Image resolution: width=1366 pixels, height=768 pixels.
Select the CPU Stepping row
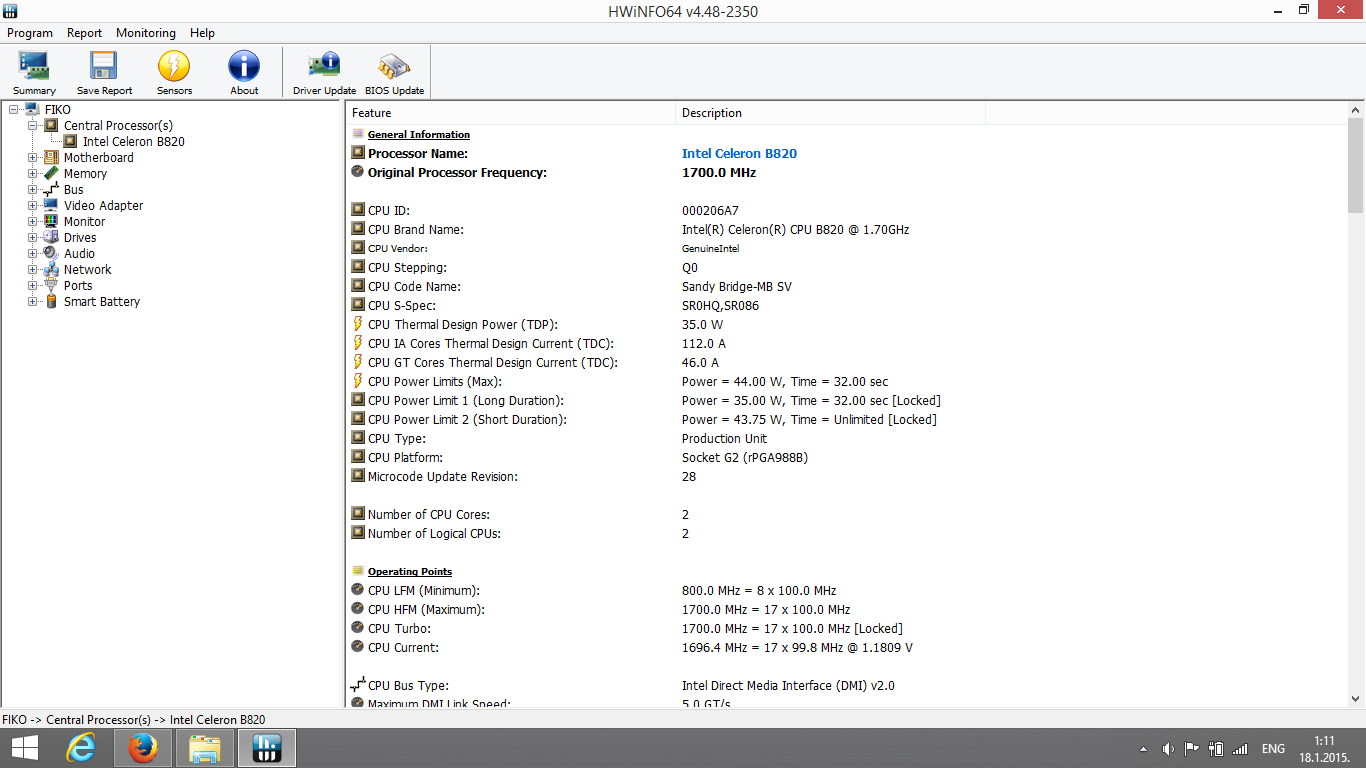(665, 268)
